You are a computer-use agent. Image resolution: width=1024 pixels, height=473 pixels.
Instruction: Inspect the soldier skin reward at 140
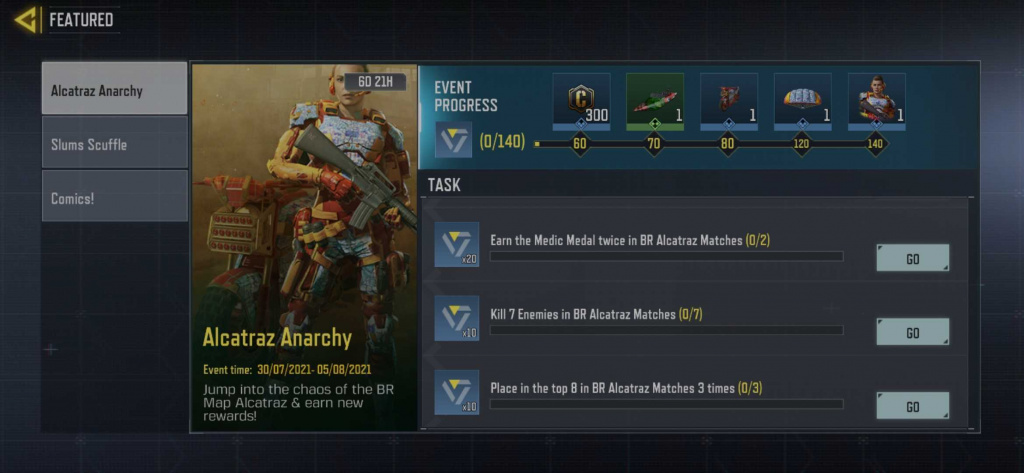876,101
